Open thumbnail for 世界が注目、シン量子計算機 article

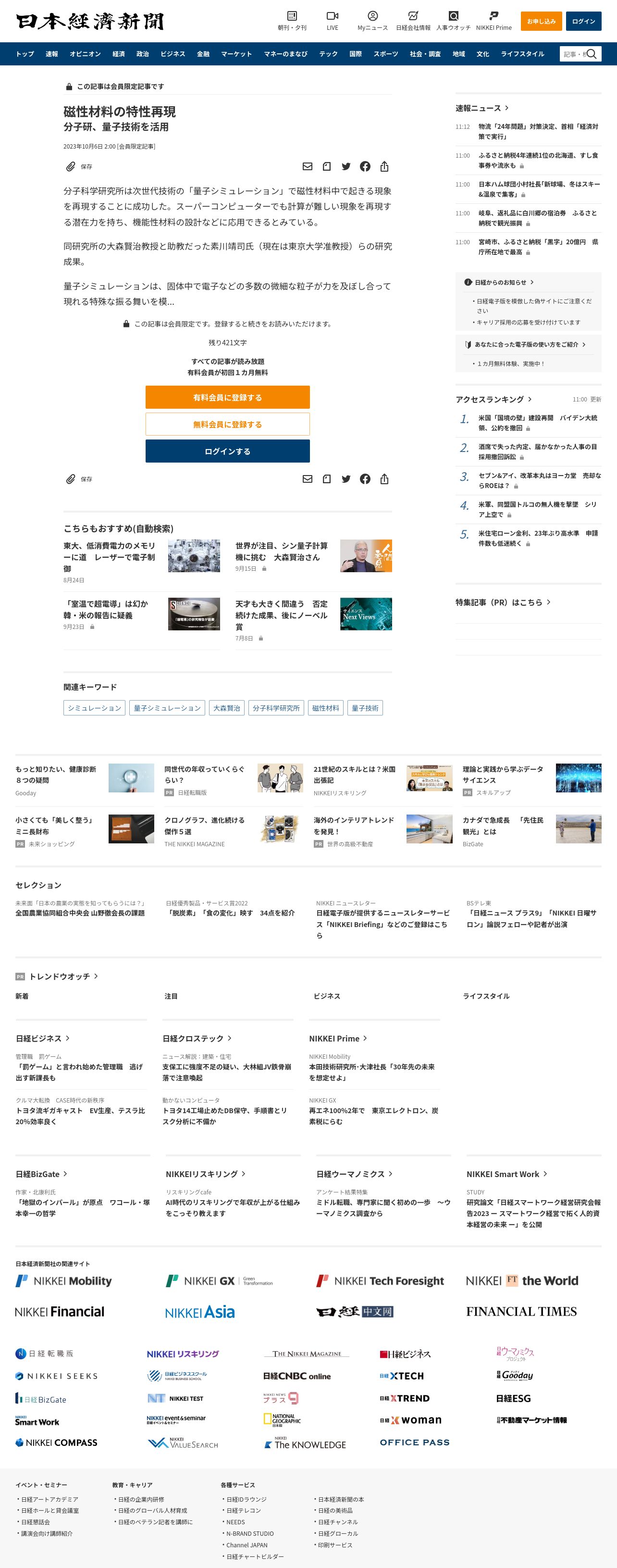366,556
